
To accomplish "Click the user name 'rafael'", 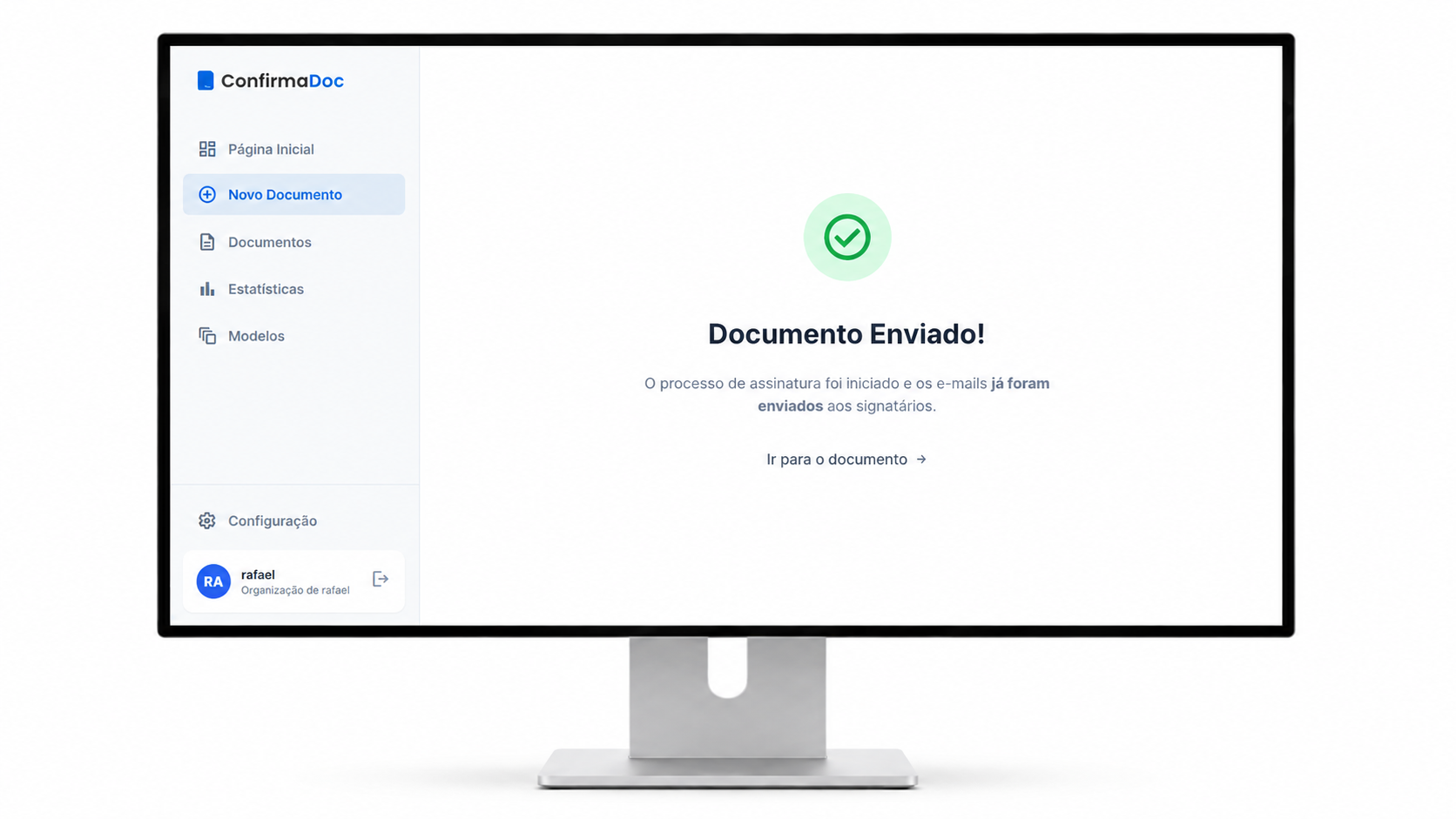I will coord(258,574).
